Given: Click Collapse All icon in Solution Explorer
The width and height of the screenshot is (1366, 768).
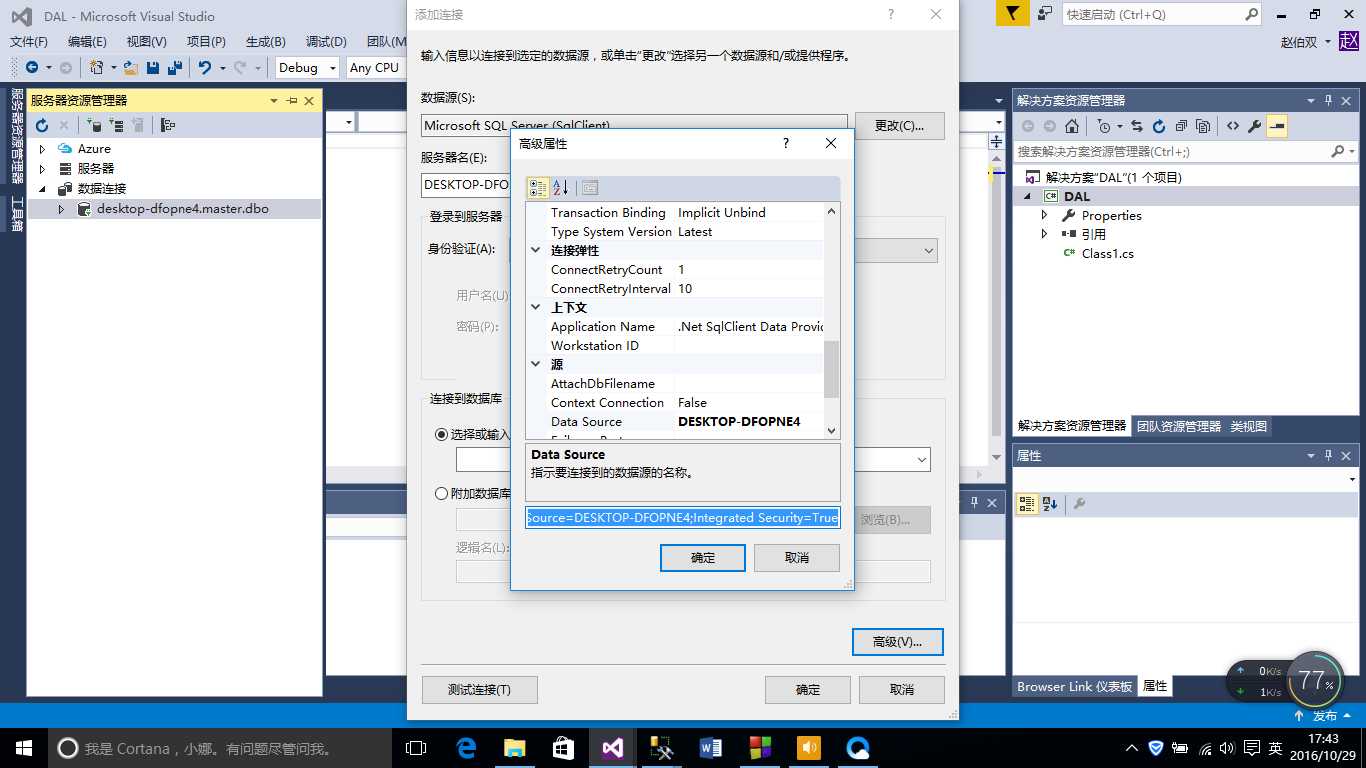Looking at the screenshot, I should (x=1181, y=126).
